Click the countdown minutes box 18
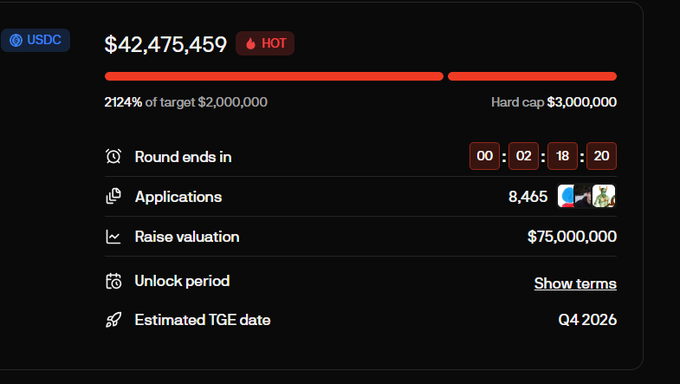Viewport: 680px width, 384px height. tap(562, 156)
